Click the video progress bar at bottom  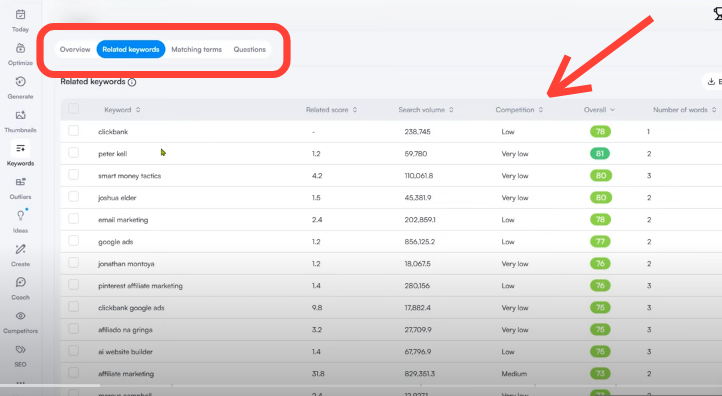click(361, 385)
